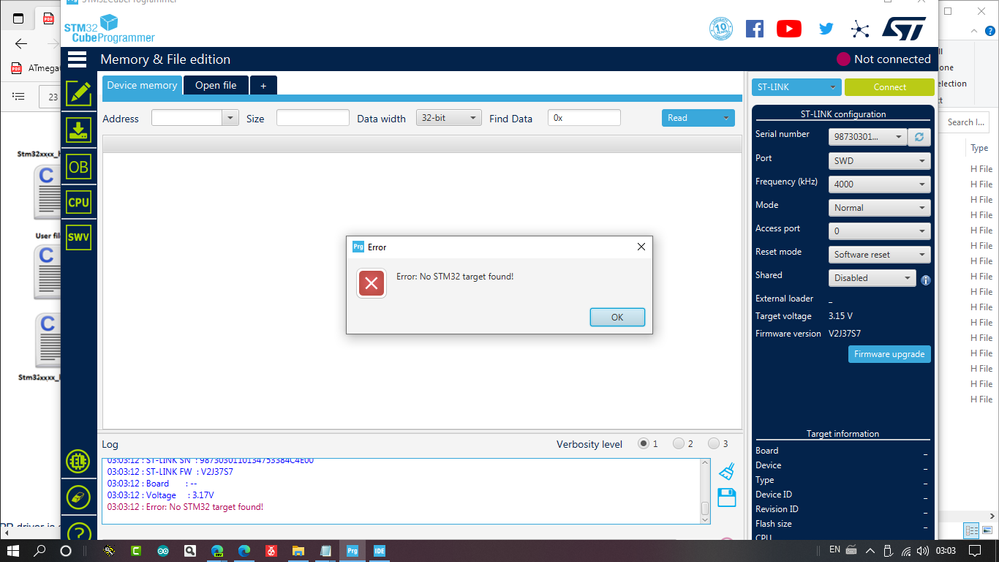Image resolution: width=999 pixels, height=562 pixels.
Task: Click the log scrollbar thumb
Action: (705, 508)
